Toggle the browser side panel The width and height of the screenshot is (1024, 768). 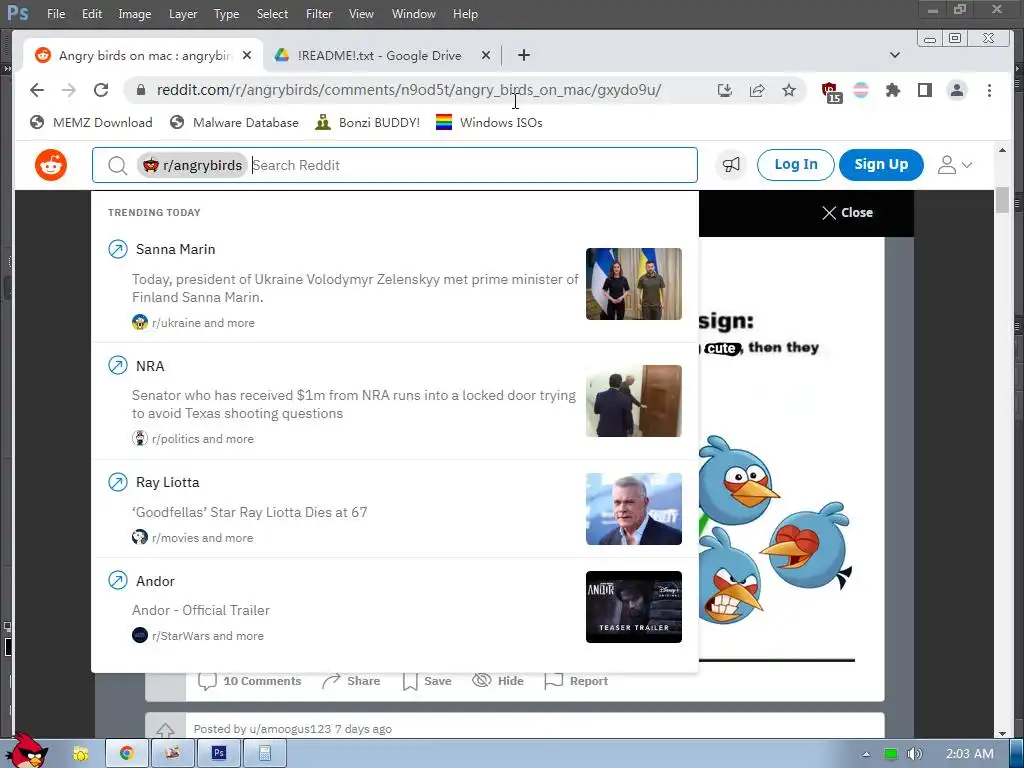tap(925, 90)
